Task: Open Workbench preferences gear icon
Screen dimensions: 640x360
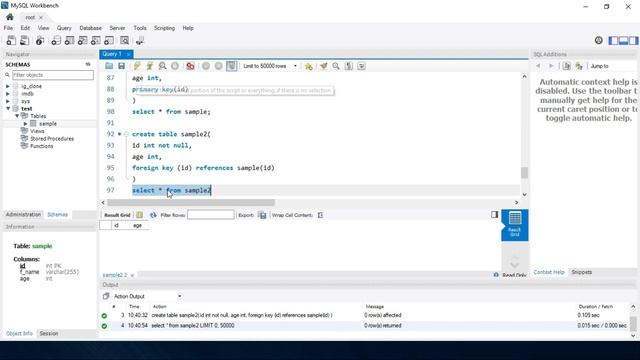Action: tap(598, 40)
